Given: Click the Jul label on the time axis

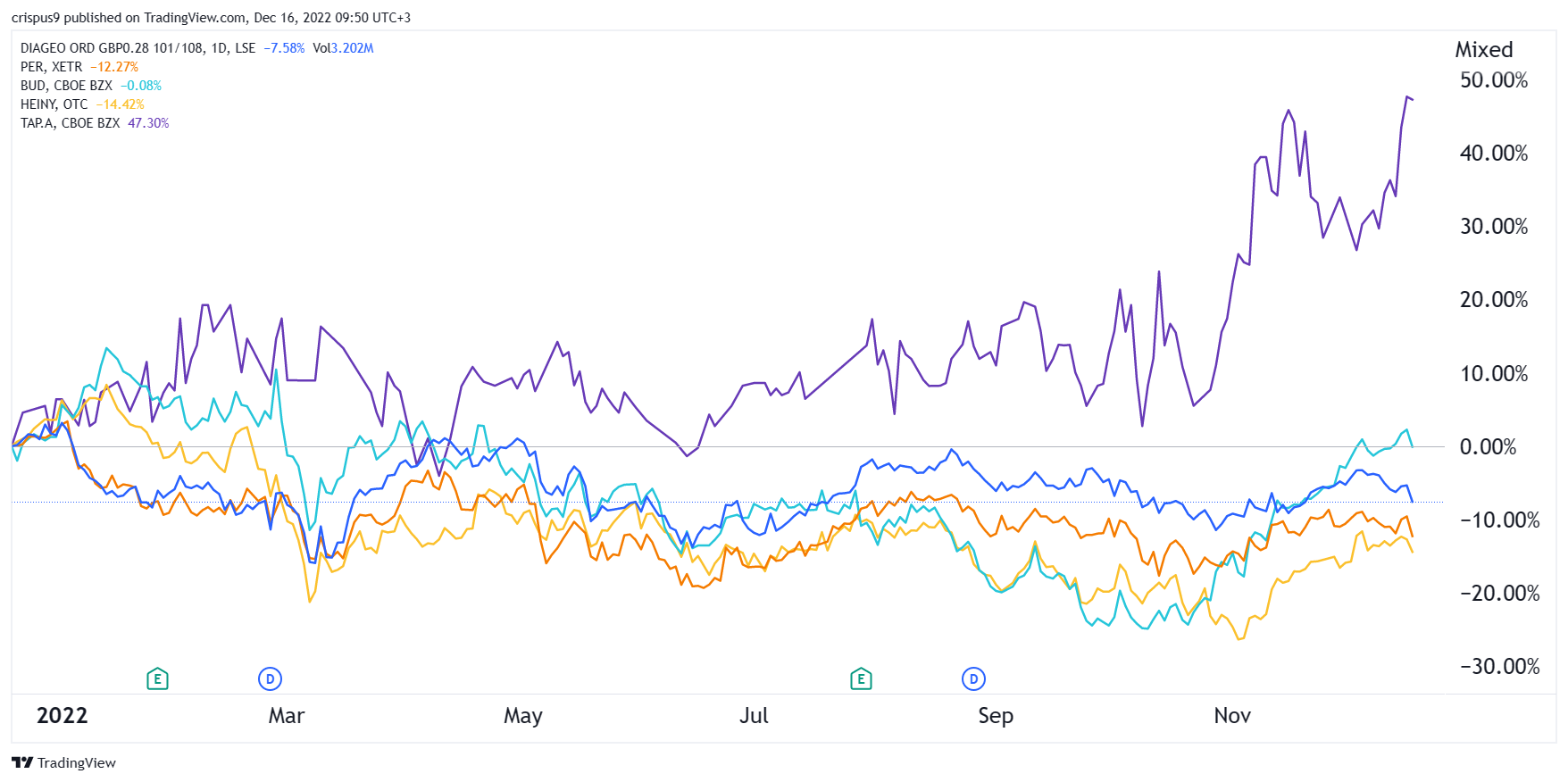Looking at the screenshot, I should pyautogui.click(x=754, y=716).
